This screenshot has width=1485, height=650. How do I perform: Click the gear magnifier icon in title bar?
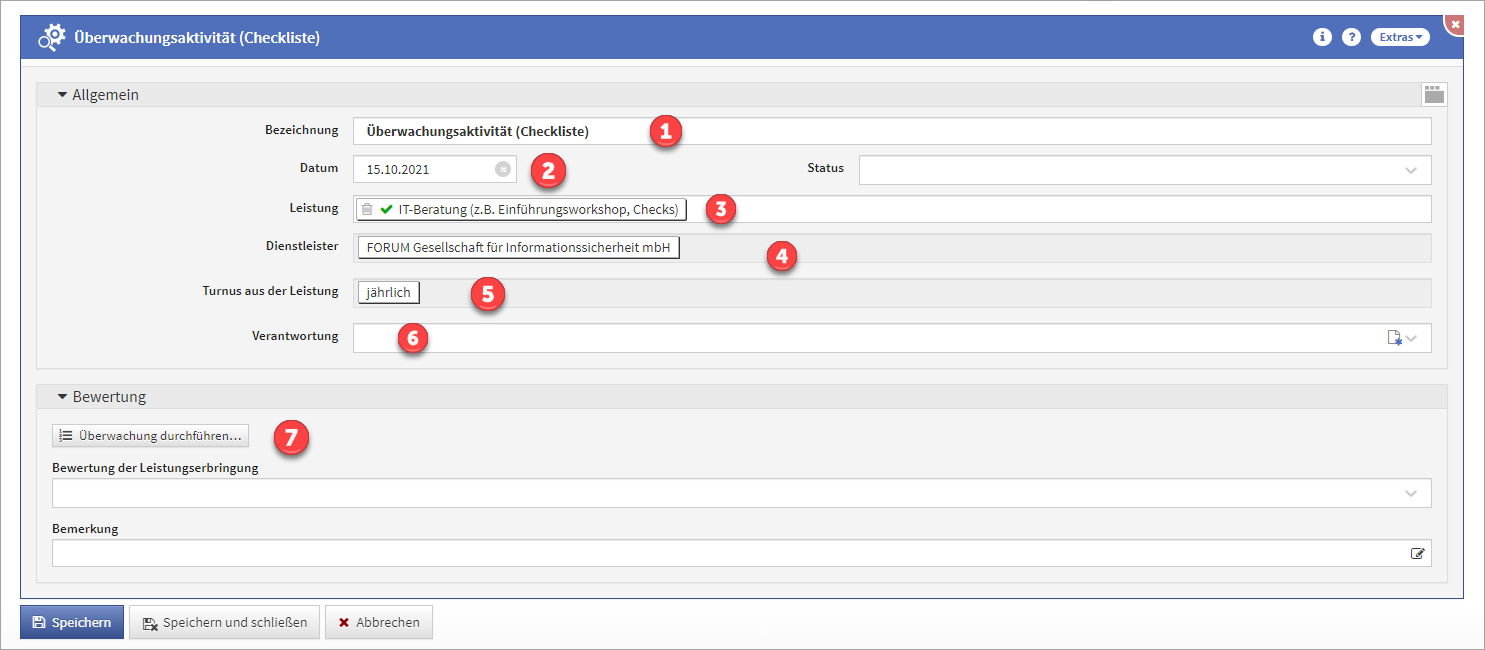pyautogui.click(x=51, y=38)
